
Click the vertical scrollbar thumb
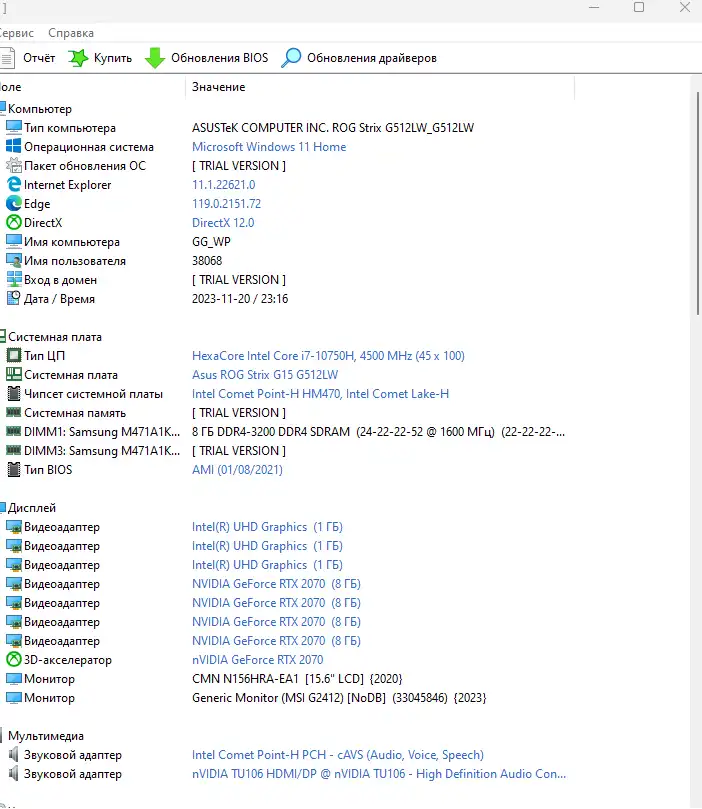coord(698,204)
